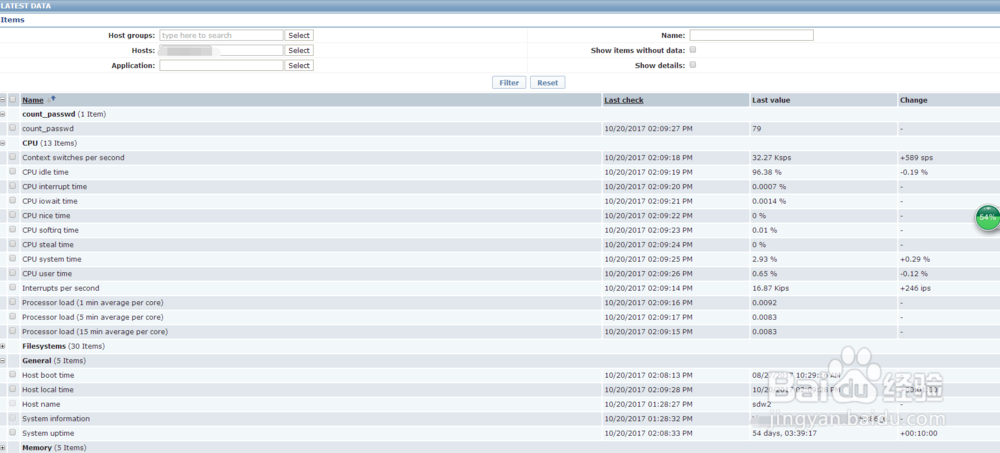The height and width of the screenshot is (453, 1000).
Task: Tick the CPU user time checkbox
Action: pyautogui.click(x=13, y=274)
